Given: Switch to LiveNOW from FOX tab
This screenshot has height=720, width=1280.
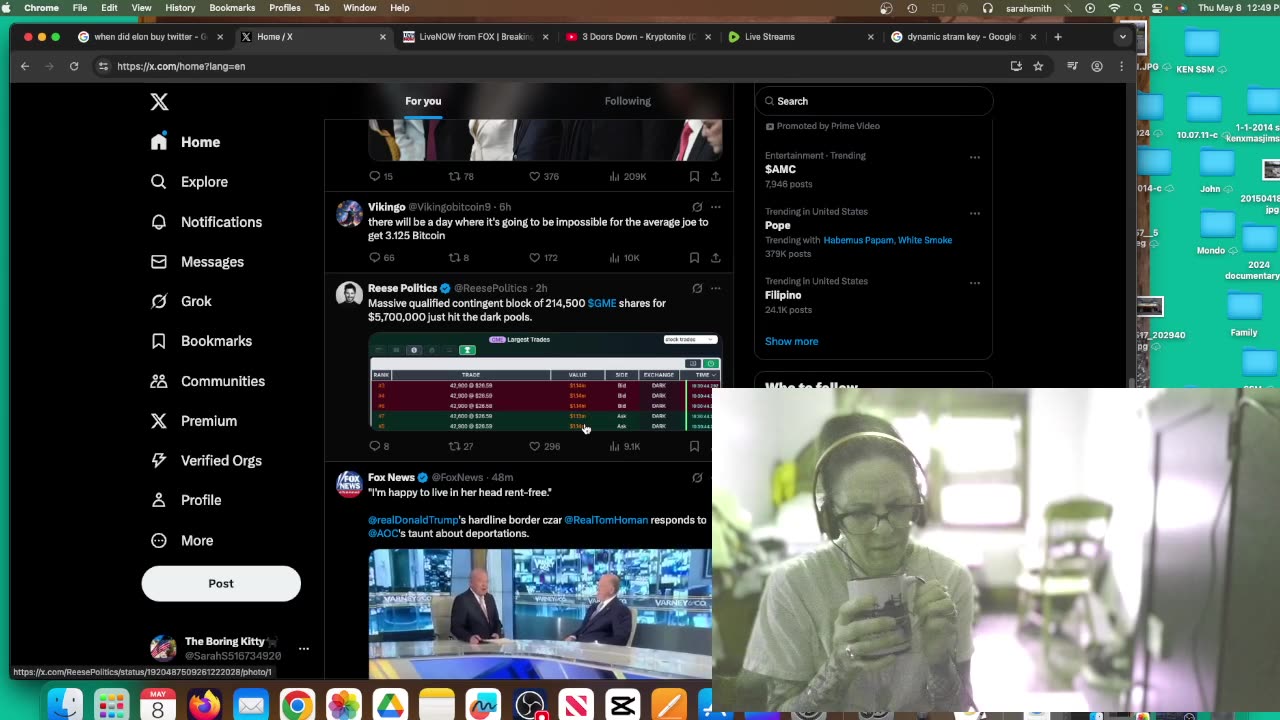Looking at the screenshot, I should [x=476, y=37].
